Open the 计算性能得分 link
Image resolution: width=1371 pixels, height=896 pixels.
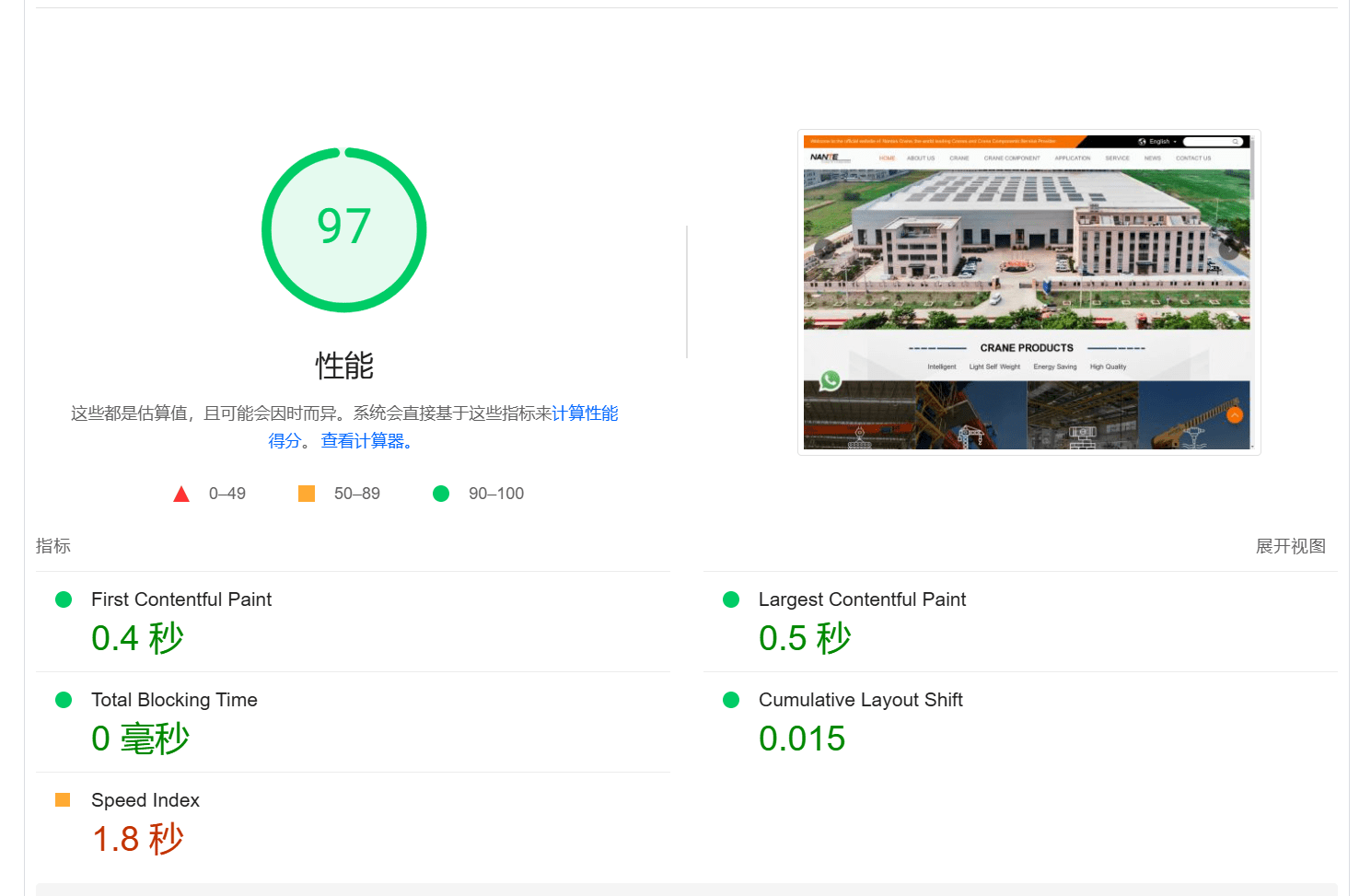[x=585, y=413]
